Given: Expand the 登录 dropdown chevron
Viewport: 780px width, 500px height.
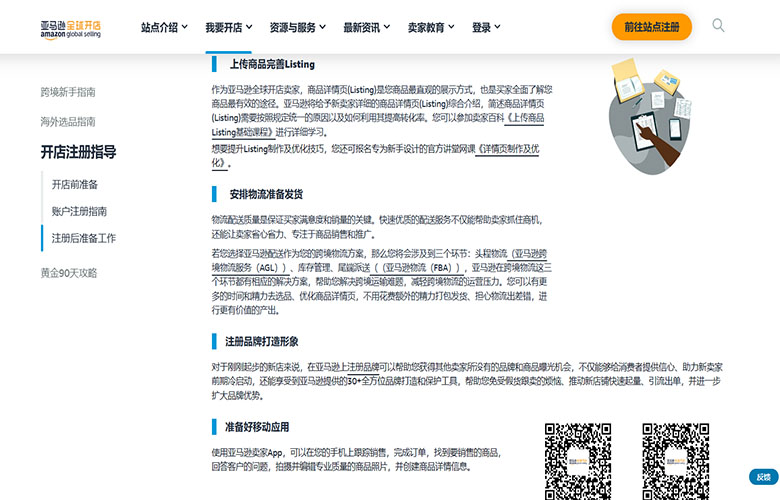Looking at the screenshot, I should 497,27.
